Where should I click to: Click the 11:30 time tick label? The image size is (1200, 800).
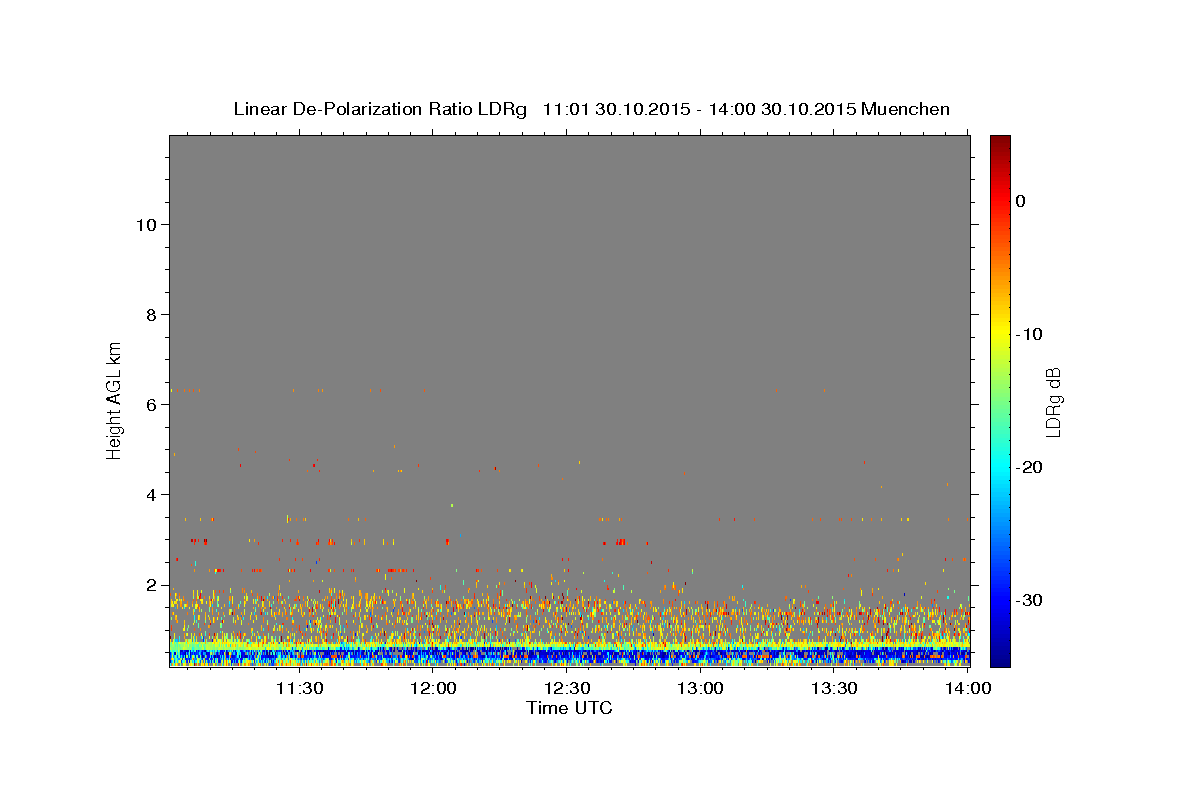pos(299,688)
